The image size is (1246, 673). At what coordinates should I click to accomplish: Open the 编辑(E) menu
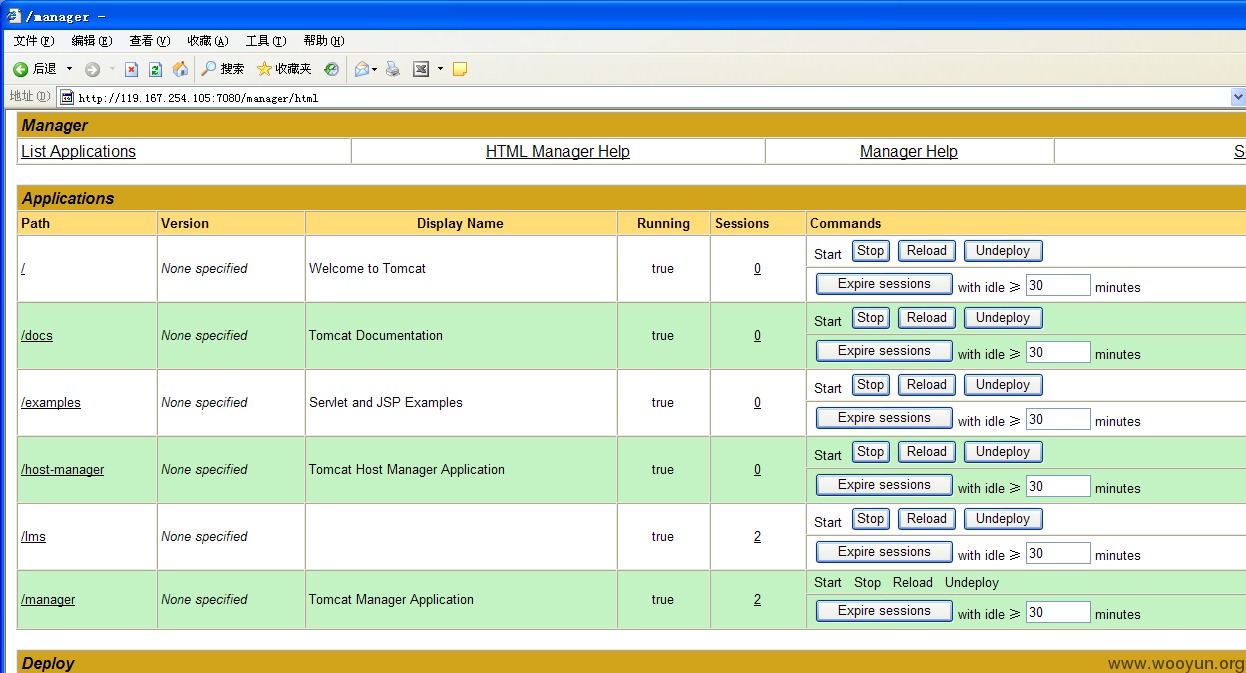92,41
